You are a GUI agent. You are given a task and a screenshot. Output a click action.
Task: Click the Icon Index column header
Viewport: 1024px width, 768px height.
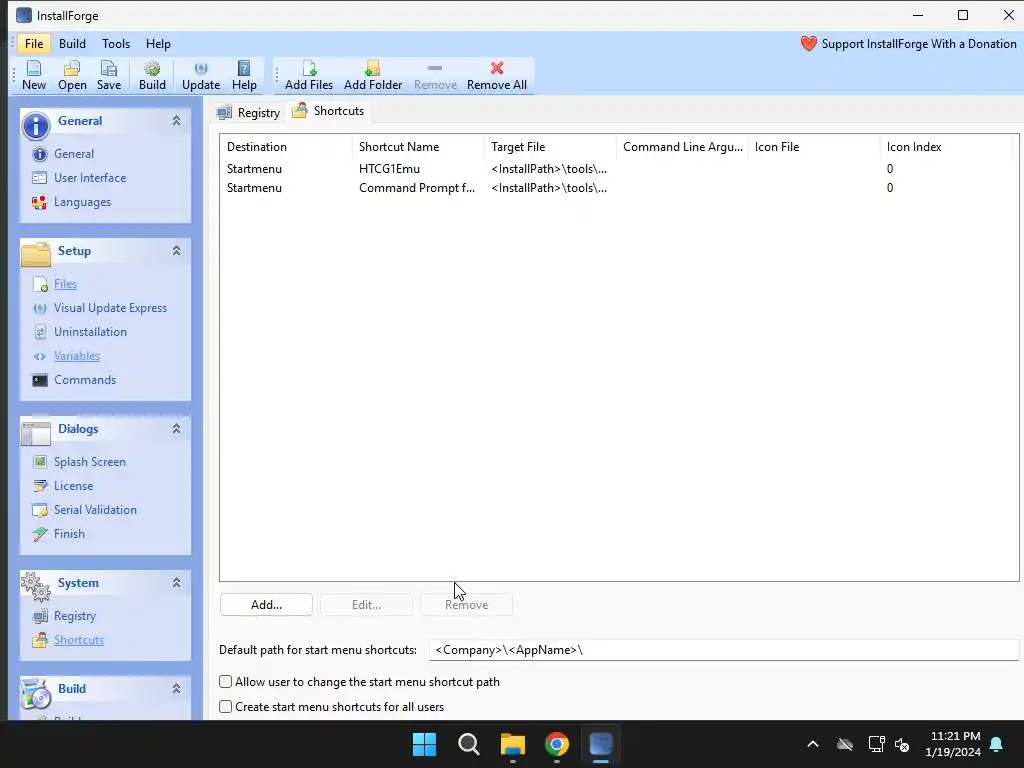(x=946, y=147)
